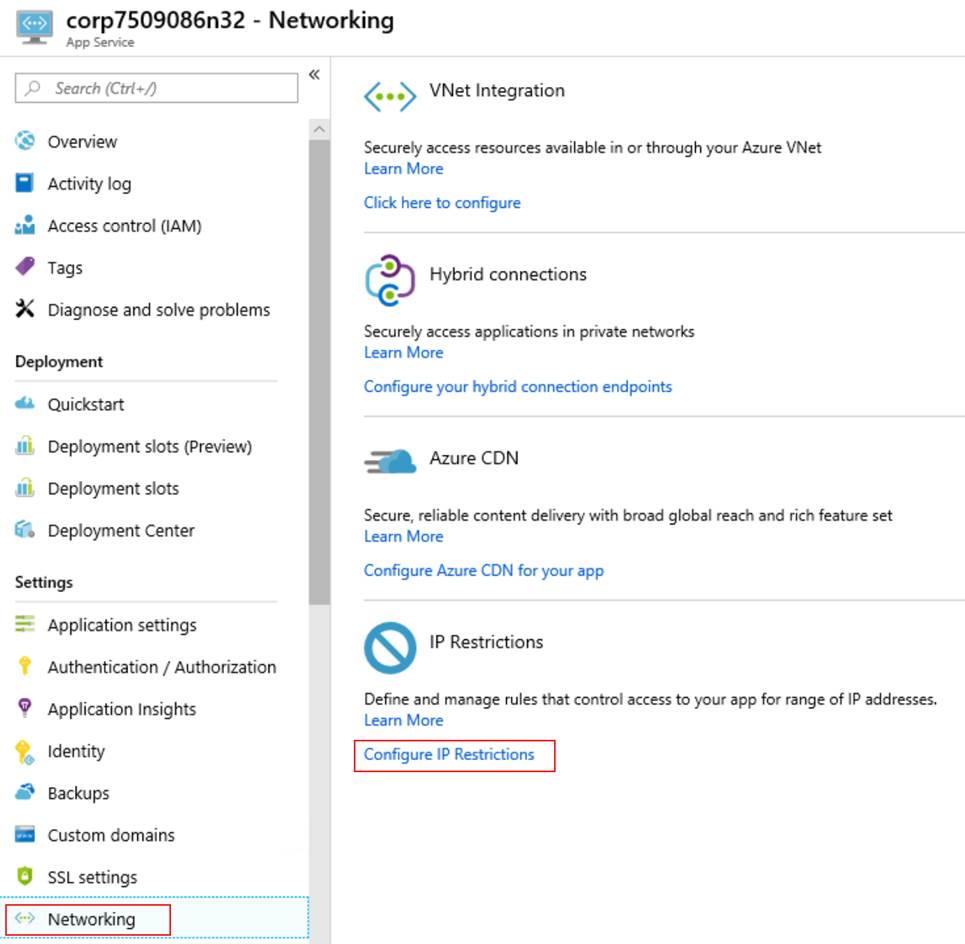Open Configure your hybrid connection endpoints
965x944 pixels.
[518, 386]
